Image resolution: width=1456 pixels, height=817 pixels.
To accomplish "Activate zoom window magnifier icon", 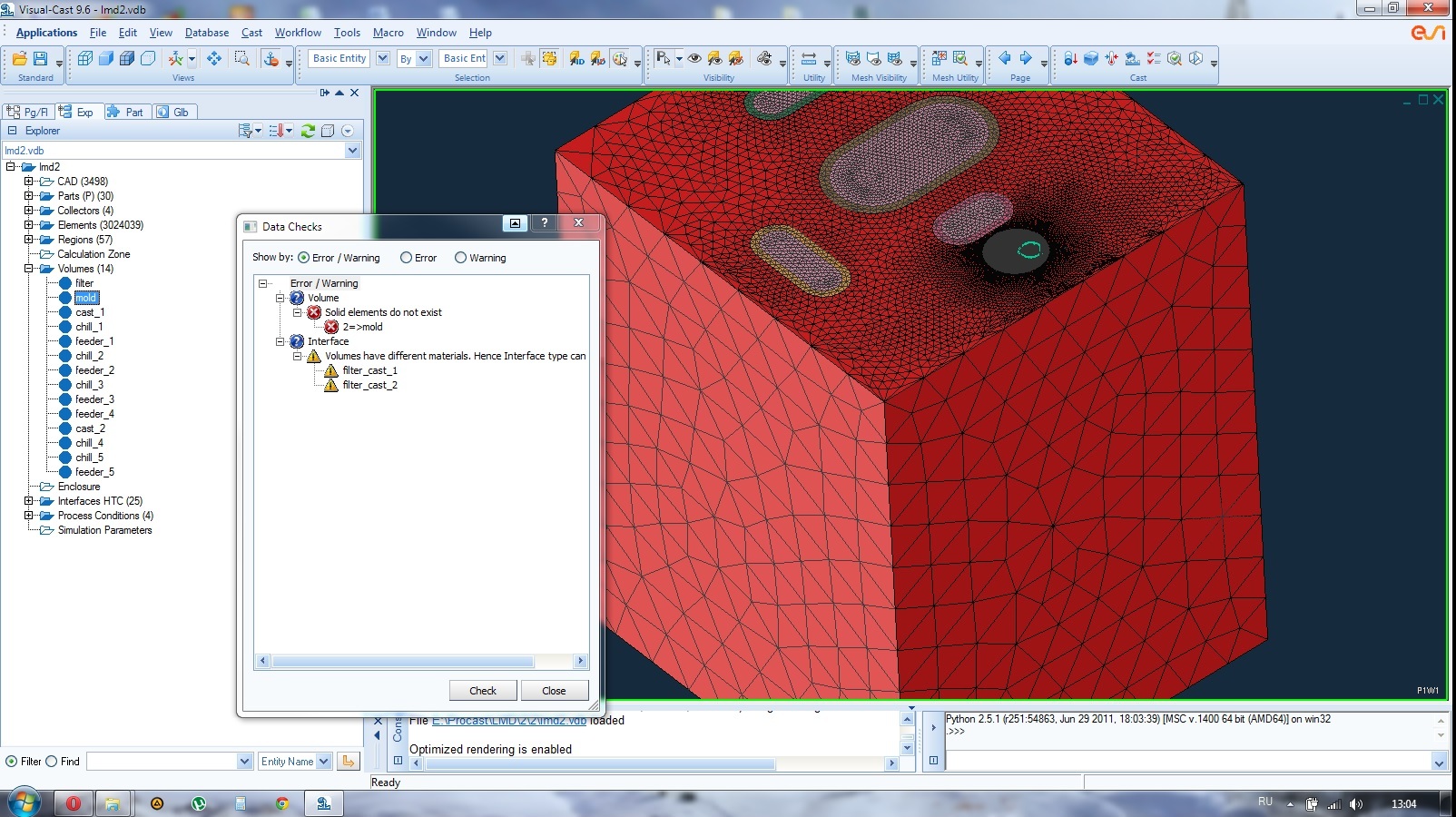I will point(242,58).
